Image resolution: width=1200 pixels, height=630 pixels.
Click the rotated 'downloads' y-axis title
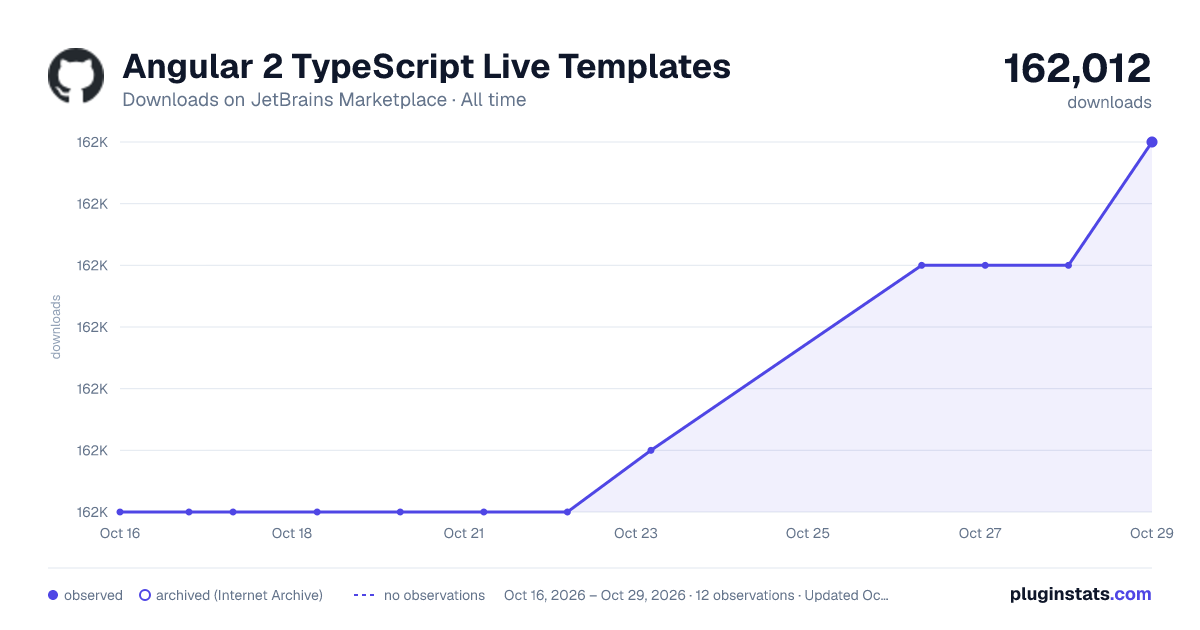(x=56, y=327)
